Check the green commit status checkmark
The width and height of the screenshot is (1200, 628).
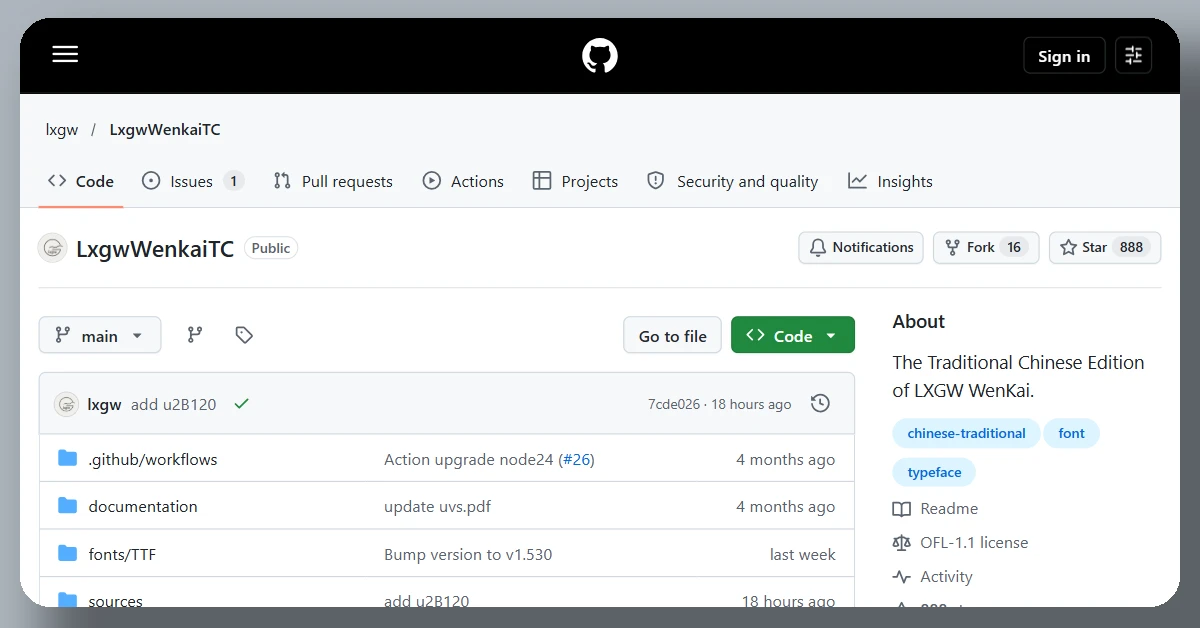click(241, 404)
